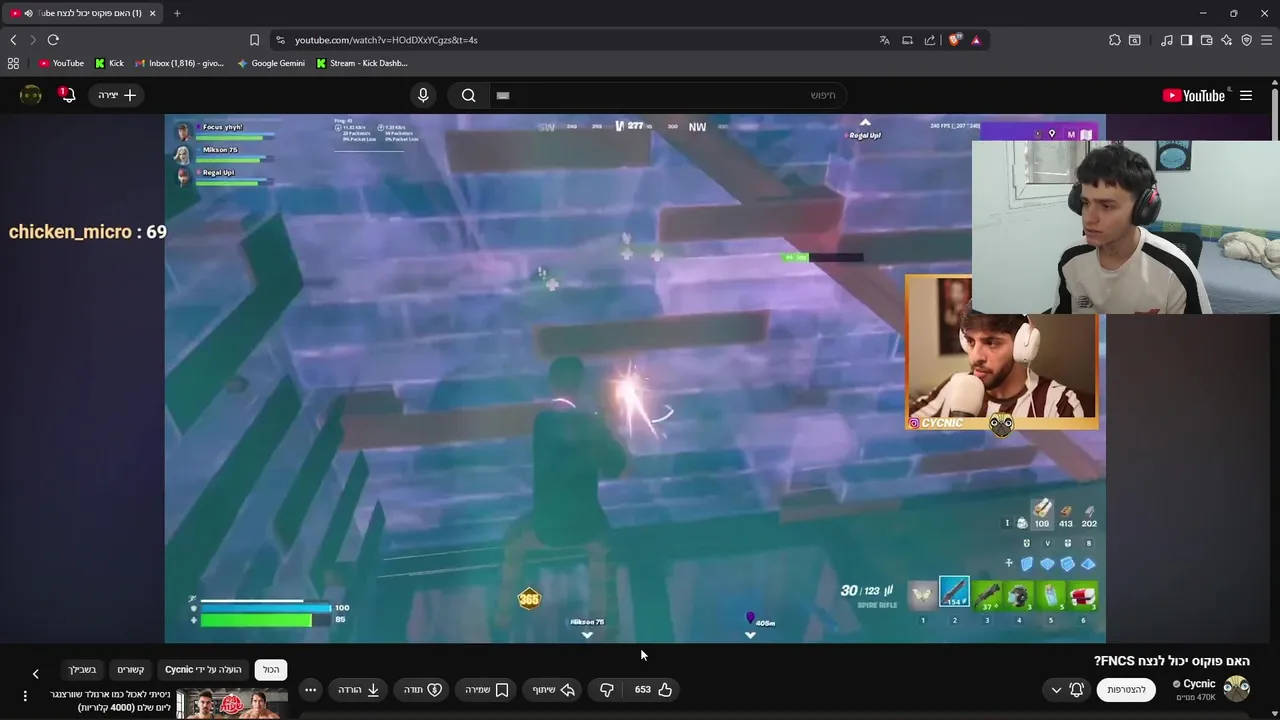Image resolution: width=1280 pixels, height=720 pixels.
Task: Click the video player area
Action: tap(635, 378)
